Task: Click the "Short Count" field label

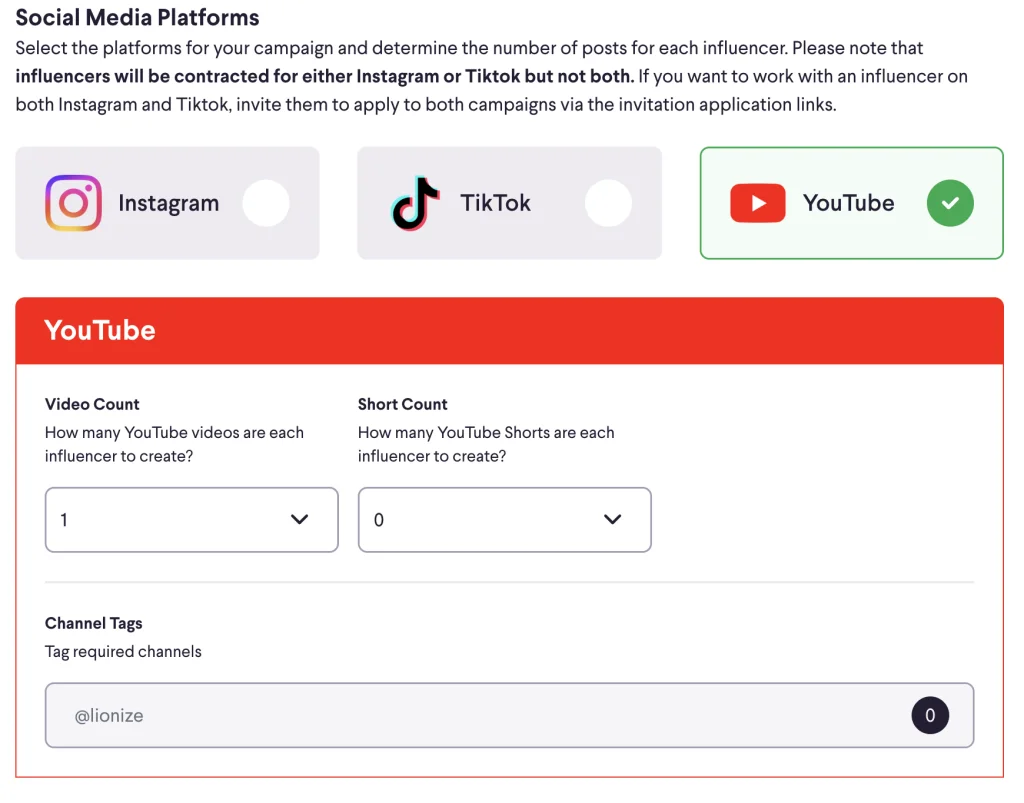Action: (402, 404)
